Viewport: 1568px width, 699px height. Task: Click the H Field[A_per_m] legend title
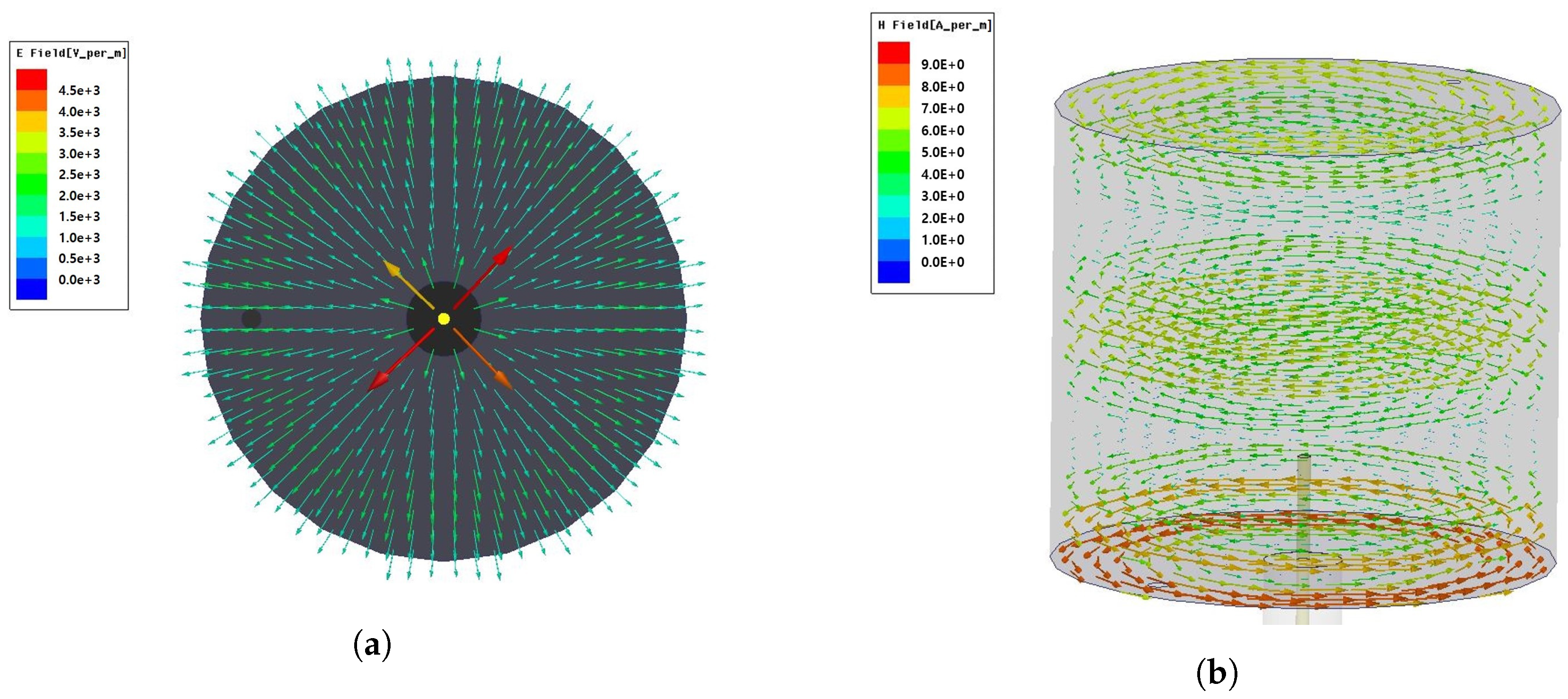point(934,25)
